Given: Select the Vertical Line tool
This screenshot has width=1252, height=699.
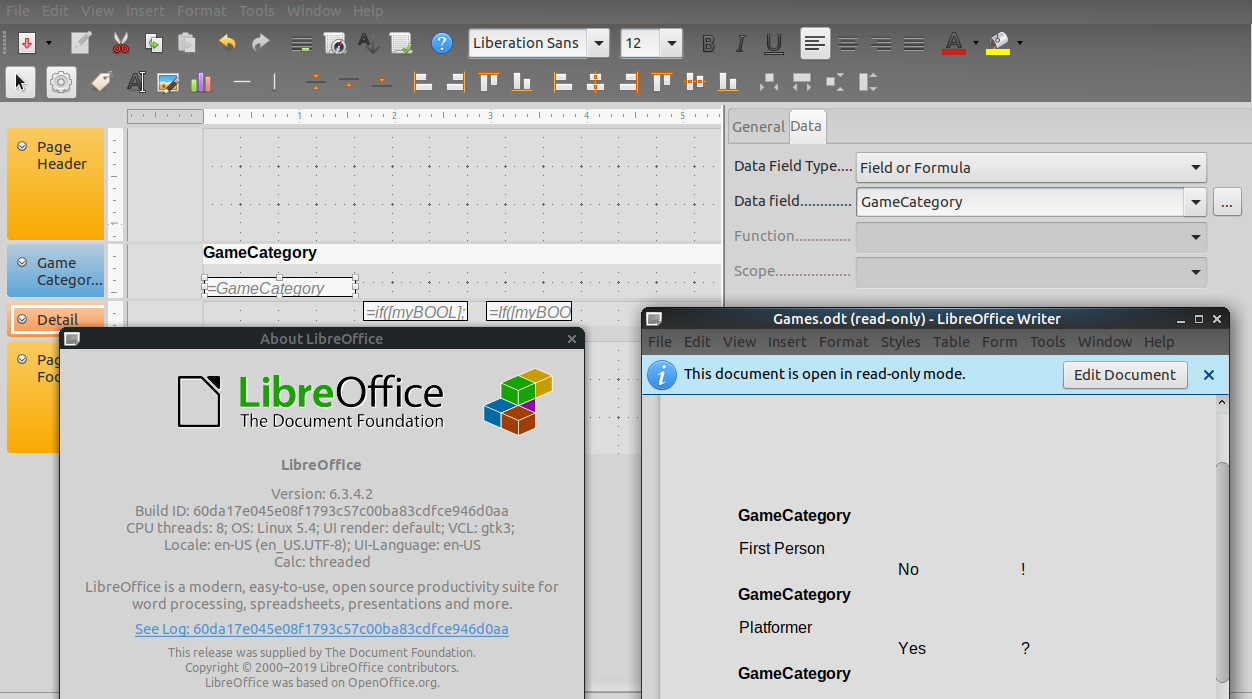Looking at the screenshot, I should [275, 82].
